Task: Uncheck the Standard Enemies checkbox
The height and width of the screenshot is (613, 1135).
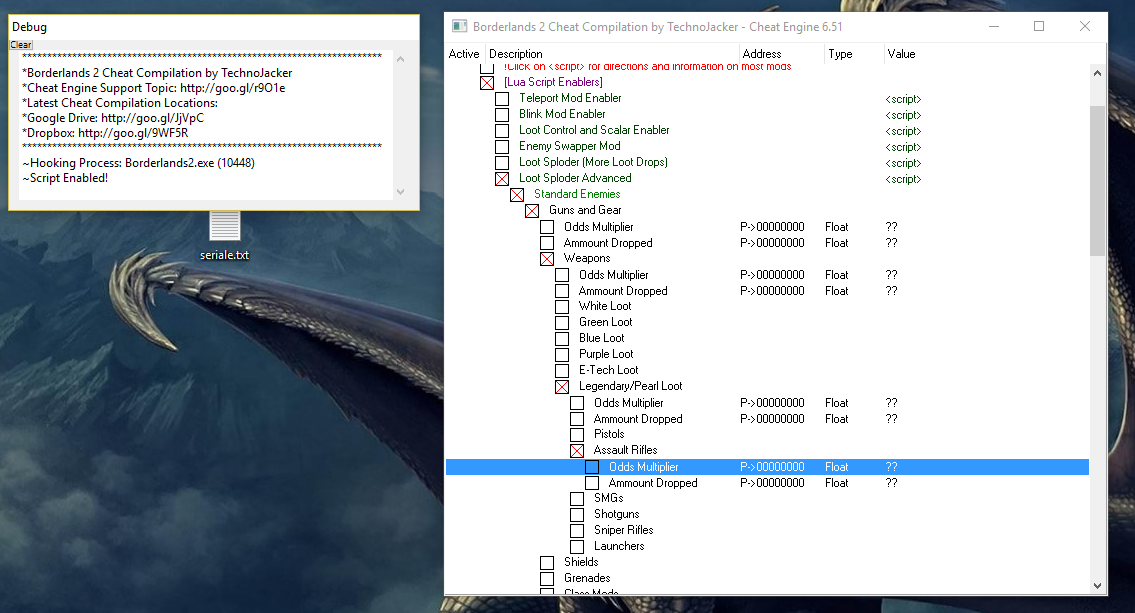Action: 517,195
